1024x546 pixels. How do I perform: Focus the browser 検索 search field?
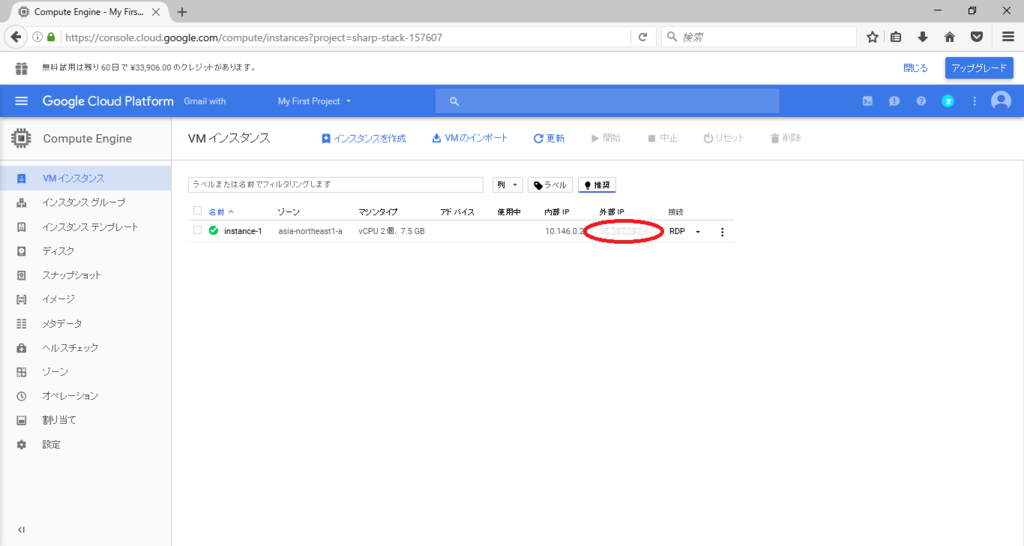(x=759, y=37)
